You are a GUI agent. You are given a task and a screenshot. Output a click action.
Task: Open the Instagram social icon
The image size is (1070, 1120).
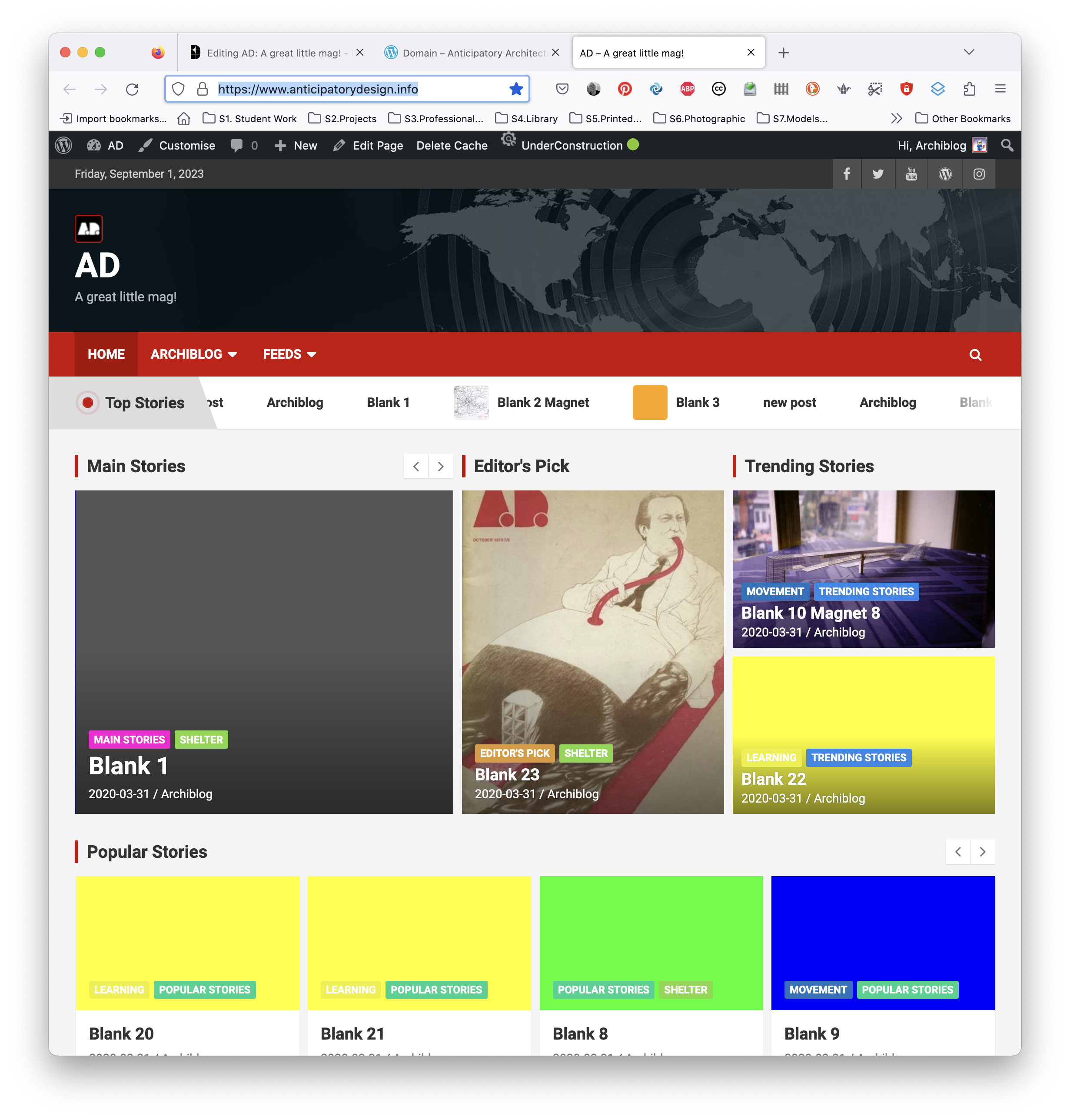(x=979, y=174)
